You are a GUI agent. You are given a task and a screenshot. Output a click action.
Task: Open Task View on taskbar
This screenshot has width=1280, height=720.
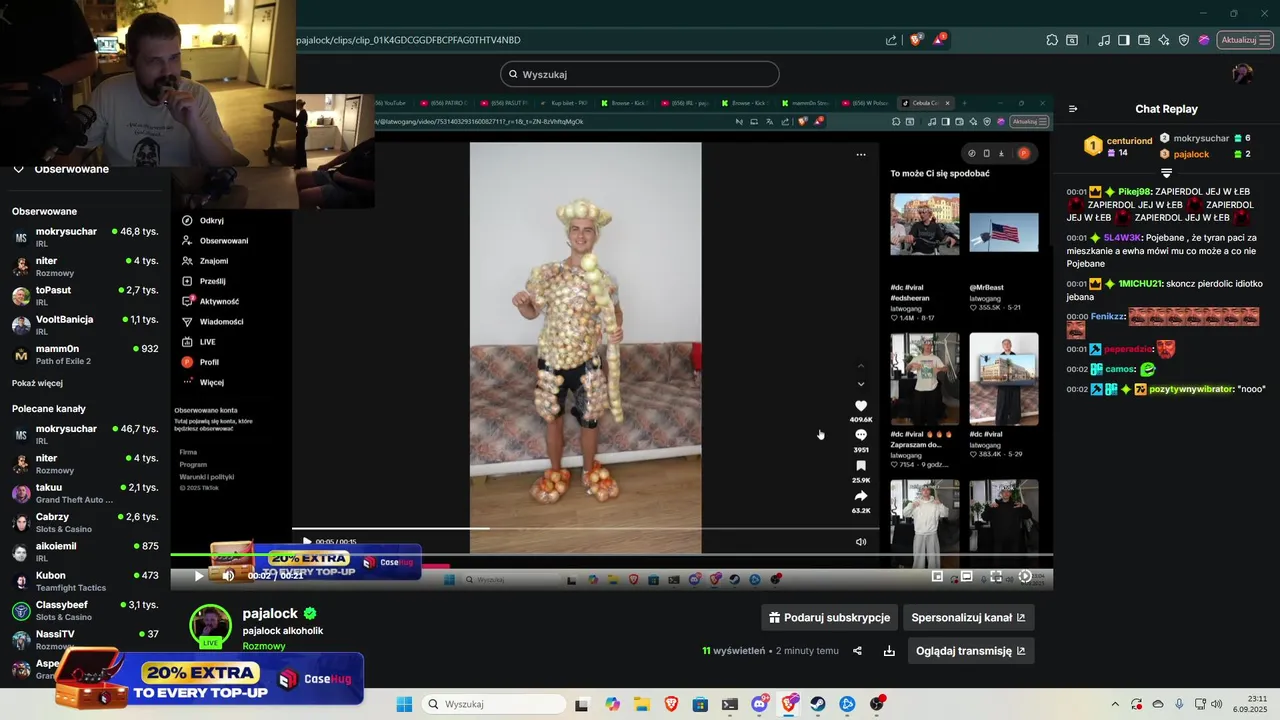pos(582,704)
